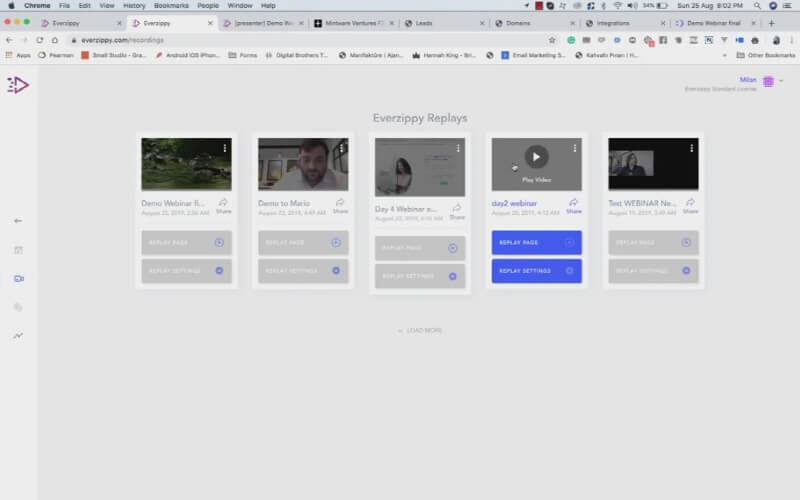Switch to the first Everzippy browser tab
Viewport: 800px width, 500px height.
[x=81, y=23]
